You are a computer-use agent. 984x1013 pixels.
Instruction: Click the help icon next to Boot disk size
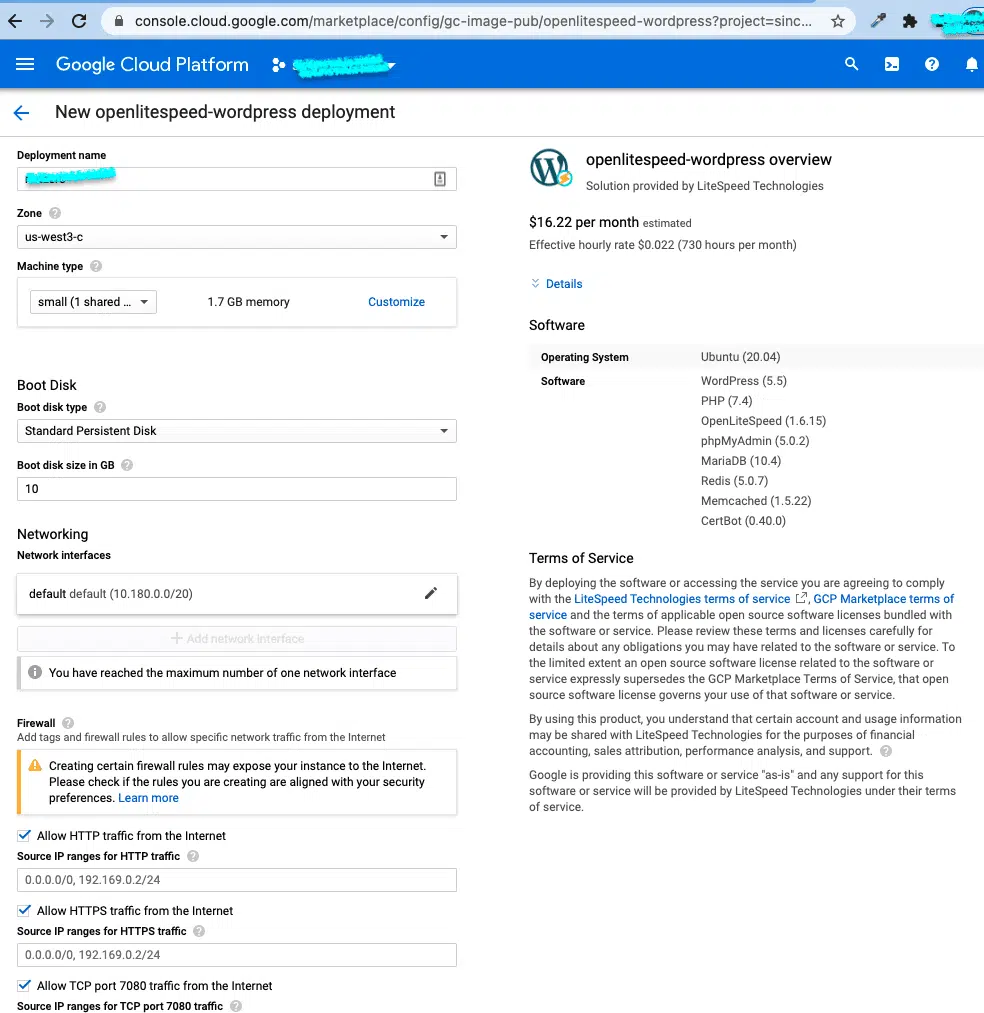127,465
